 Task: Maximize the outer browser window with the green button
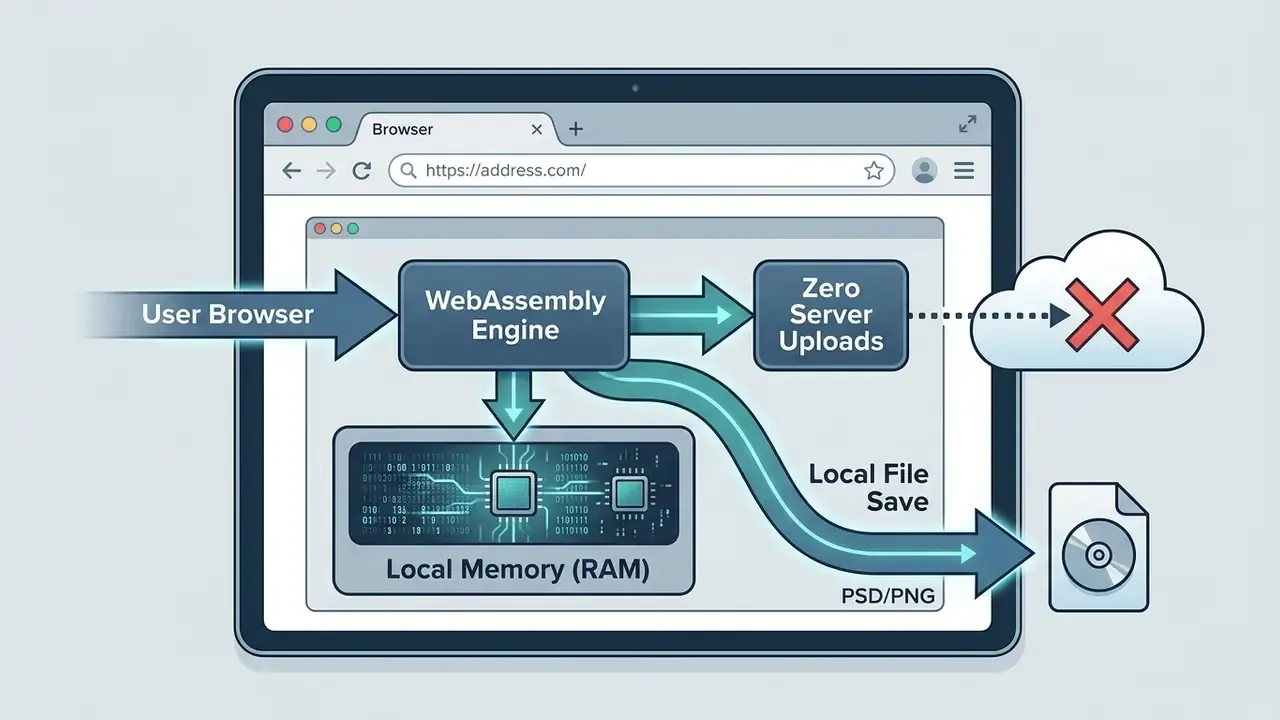333,125
